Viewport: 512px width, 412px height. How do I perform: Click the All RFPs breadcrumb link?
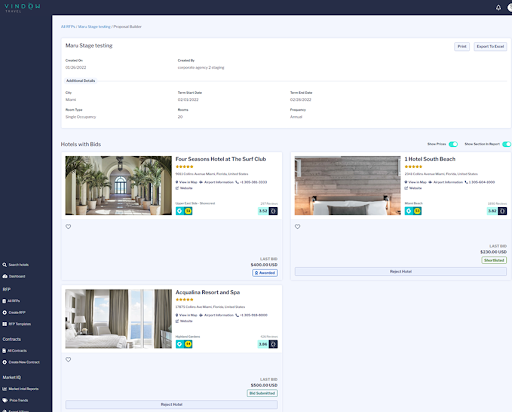point(68,27)
